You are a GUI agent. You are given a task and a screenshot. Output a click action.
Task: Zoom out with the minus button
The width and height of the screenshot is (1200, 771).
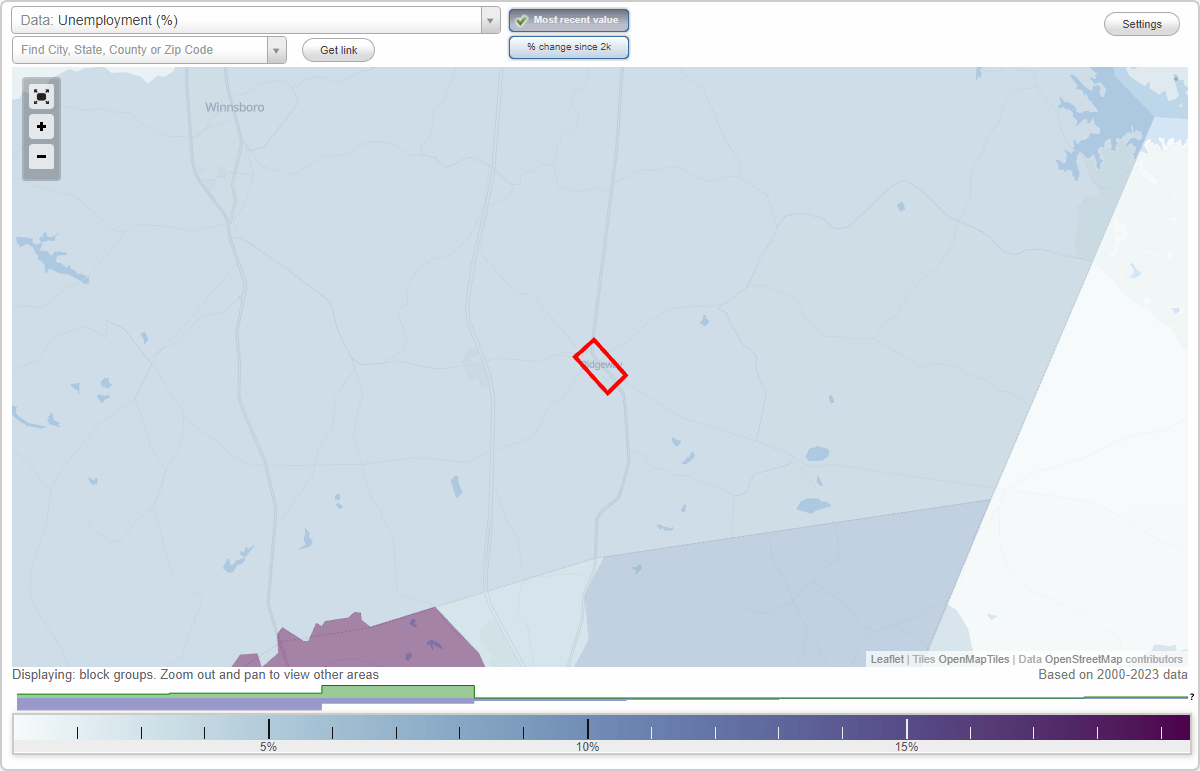point(41,157)
